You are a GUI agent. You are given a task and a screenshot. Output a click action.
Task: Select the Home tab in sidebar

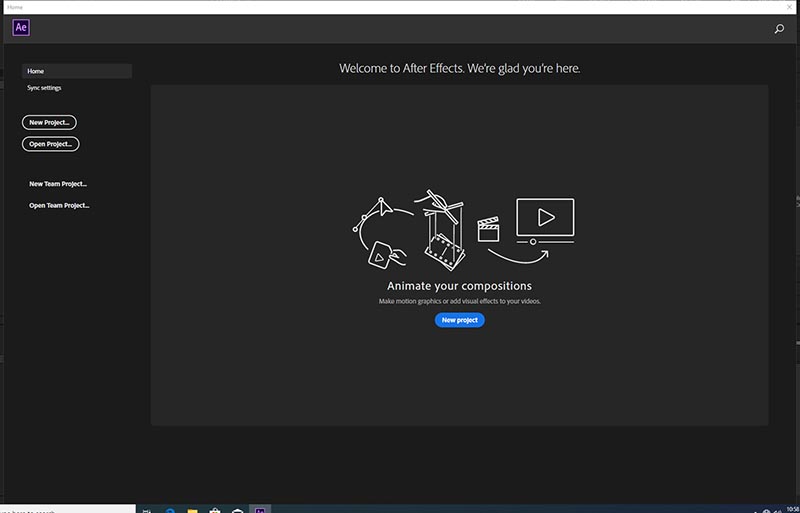(x=77, y=71)
